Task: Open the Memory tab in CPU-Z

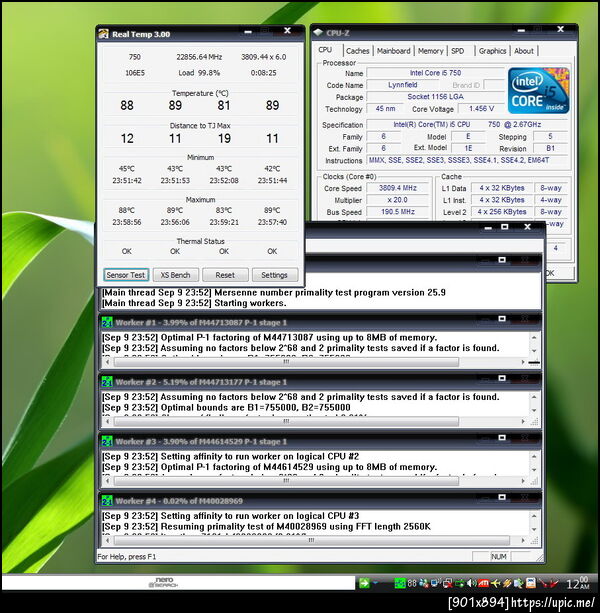Action: tap(430, 51)
